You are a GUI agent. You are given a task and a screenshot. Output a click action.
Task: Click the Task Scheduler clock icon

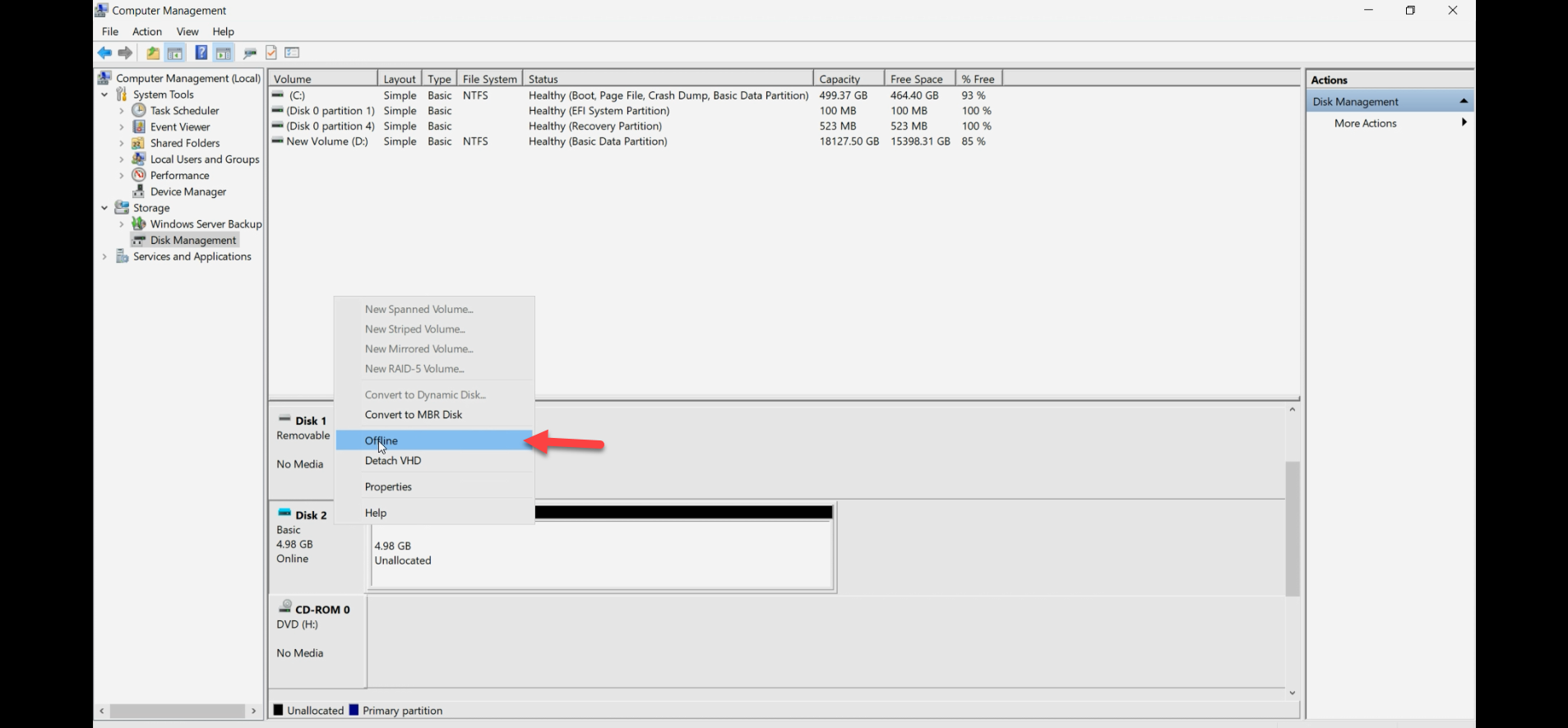[x=139, y=110]
